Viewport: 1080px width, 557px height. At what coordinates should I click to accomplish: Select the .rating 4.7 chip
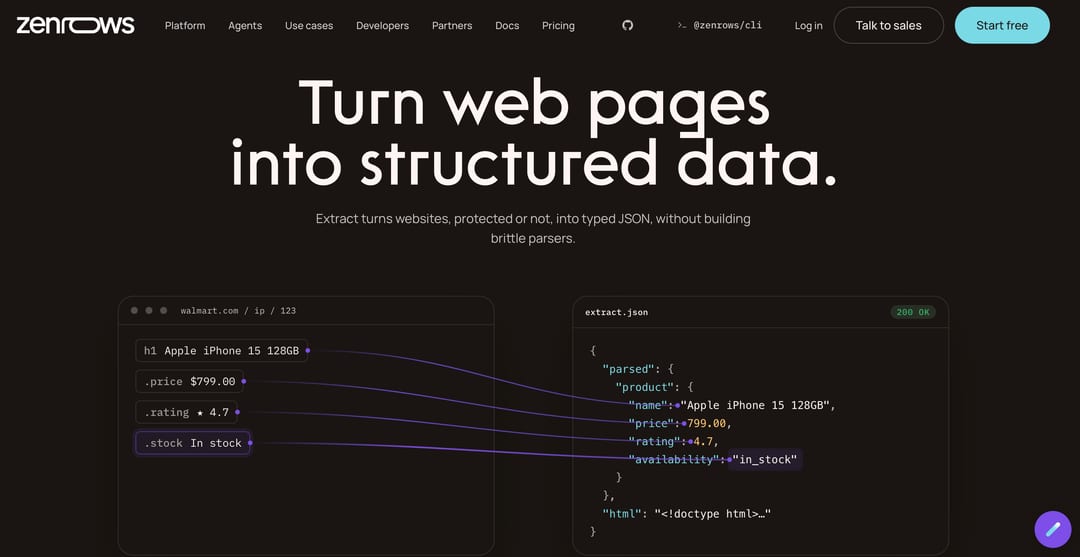tap(186, 412)
